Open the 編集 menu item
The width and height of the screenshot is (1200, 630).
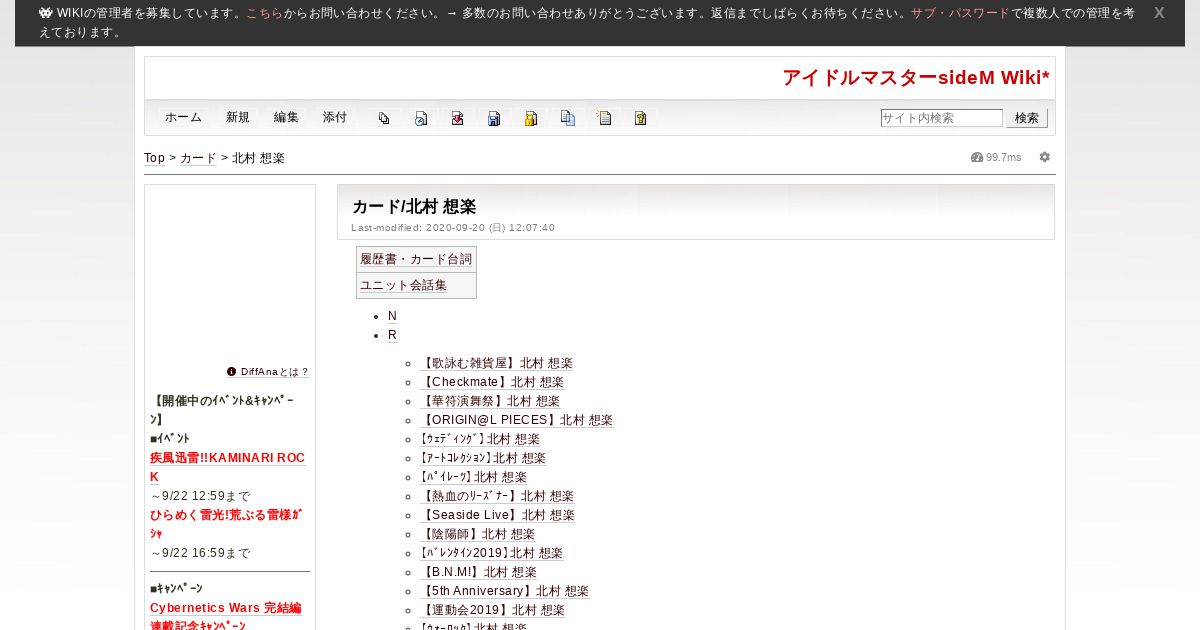point(286,117)
